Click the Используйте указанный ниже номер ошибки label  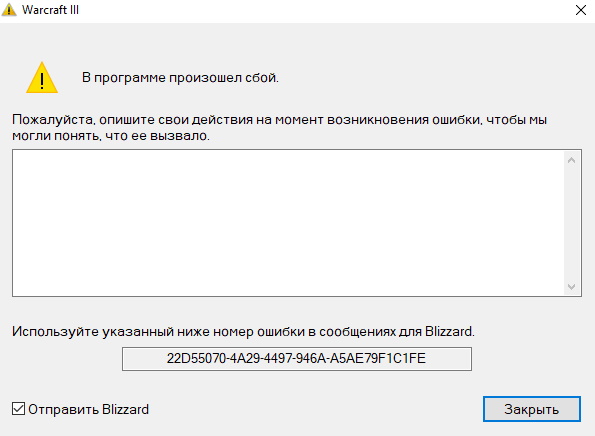coord(243,332)
